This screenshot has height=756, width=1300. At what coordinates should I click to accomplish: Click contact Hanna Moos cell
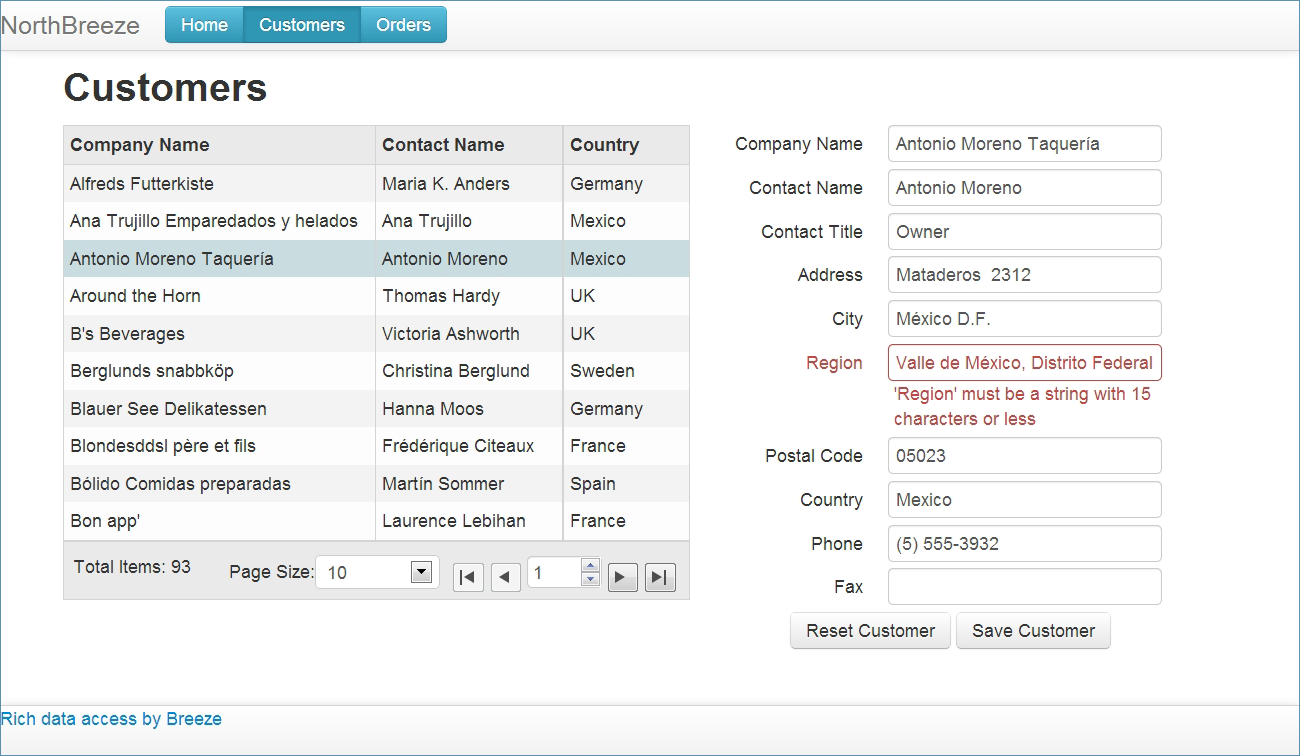(469, 409)
